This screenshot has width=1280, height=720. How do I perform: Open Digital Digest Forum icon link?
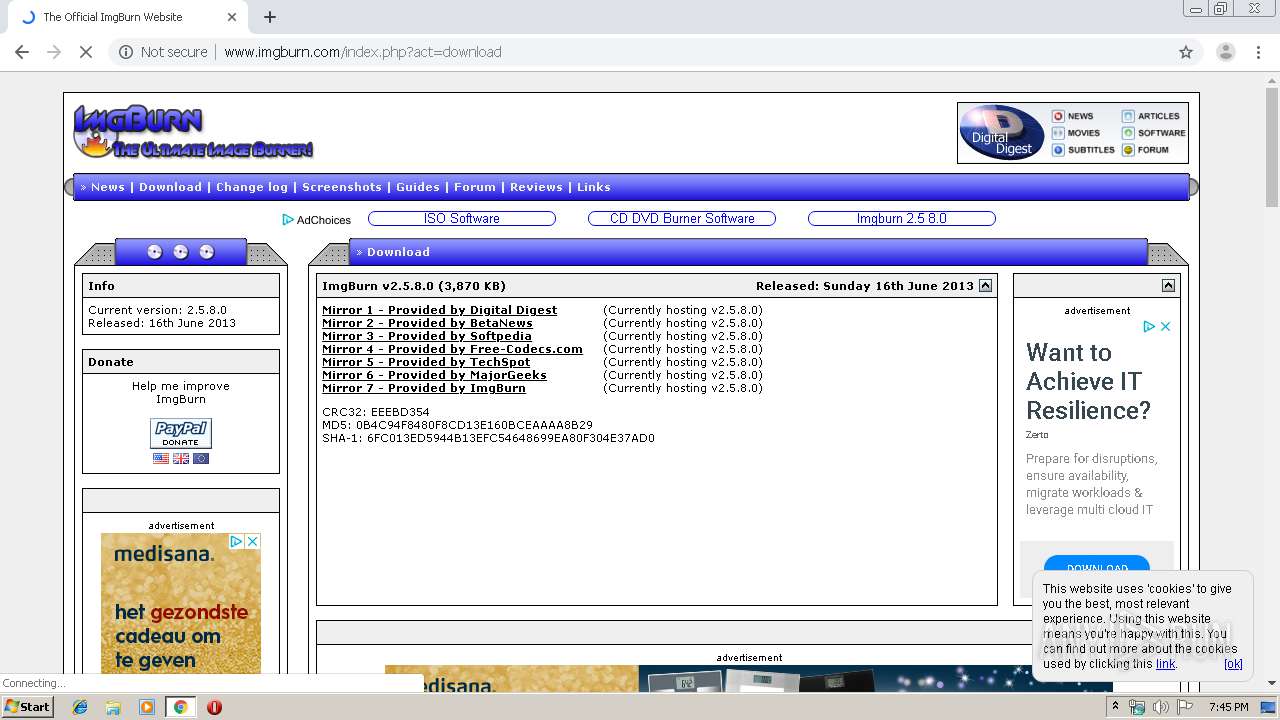(1146, 150)
